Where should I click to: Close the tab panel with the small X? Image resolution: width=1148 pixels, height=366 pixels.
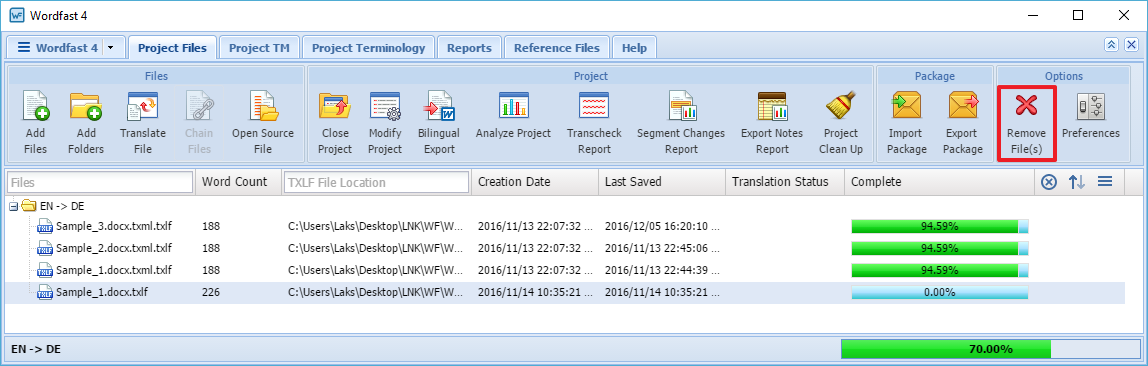pos(1131,45)
